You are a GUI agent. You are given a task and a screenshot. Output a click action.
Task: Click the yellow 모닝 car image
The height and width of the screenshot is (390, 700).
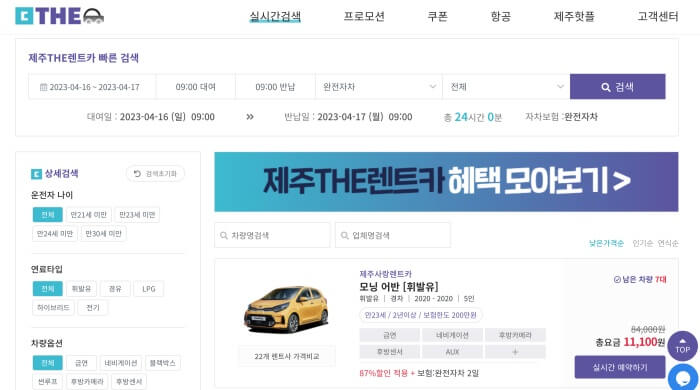286,309
